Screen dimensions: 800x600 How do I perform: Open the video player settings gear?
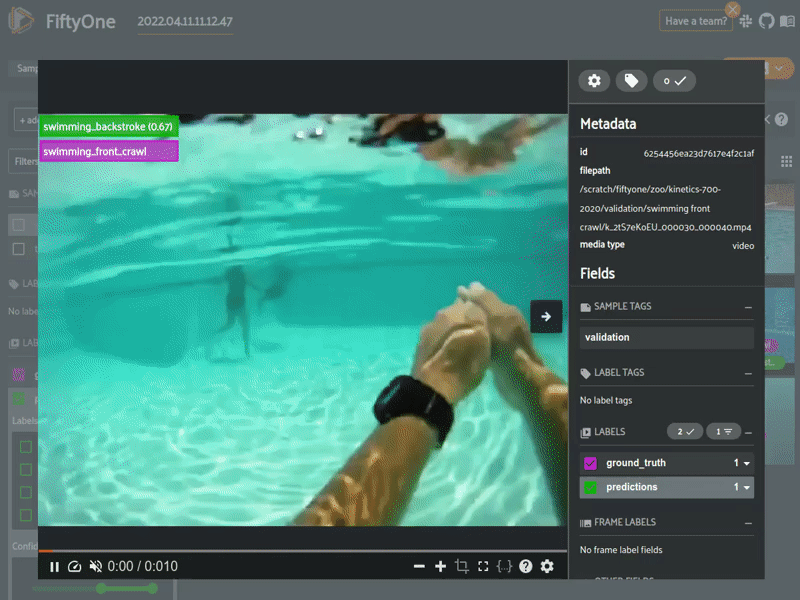point(547,566)
